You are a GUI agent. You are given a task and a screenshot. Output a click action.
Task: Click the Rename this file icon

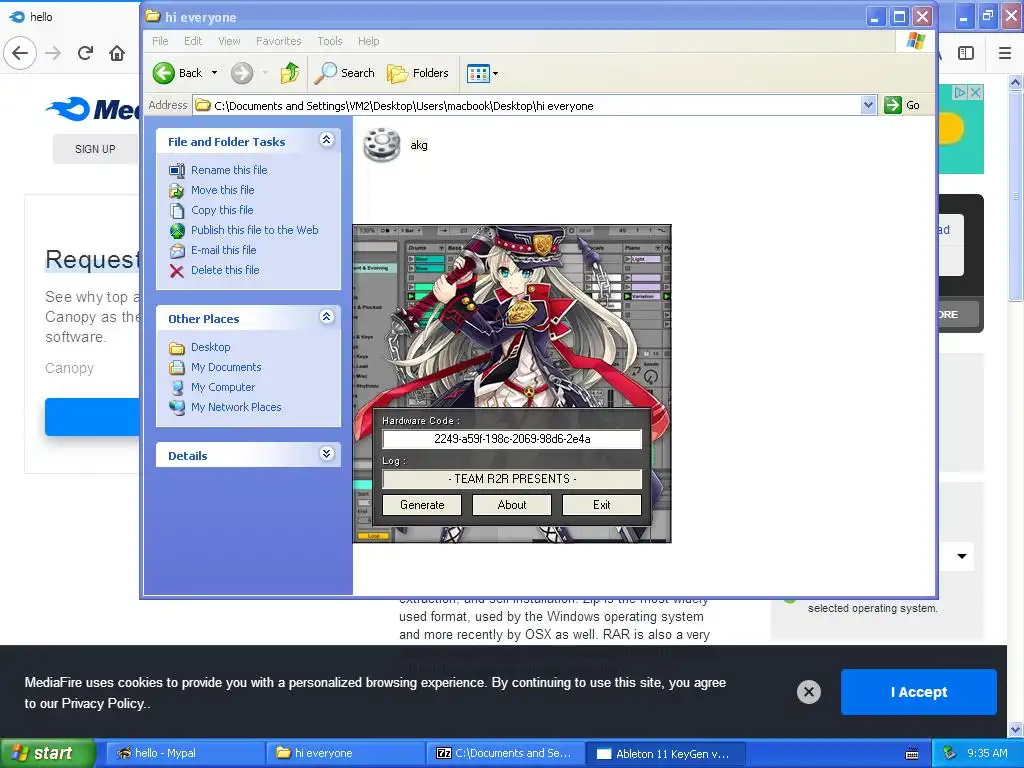[x=177, y=170]
